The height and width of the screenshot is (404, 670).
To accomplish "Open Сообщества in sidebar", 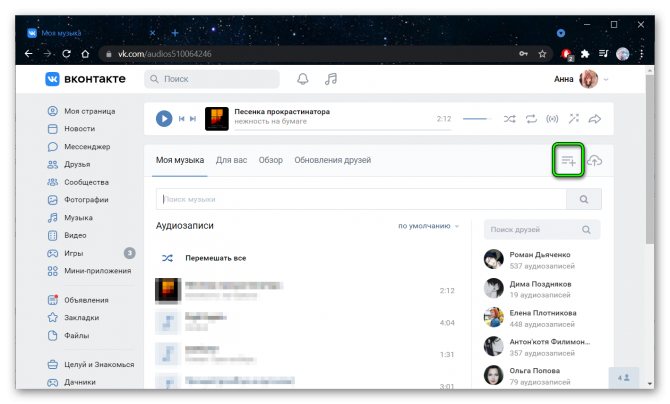I will coord(78,182).
